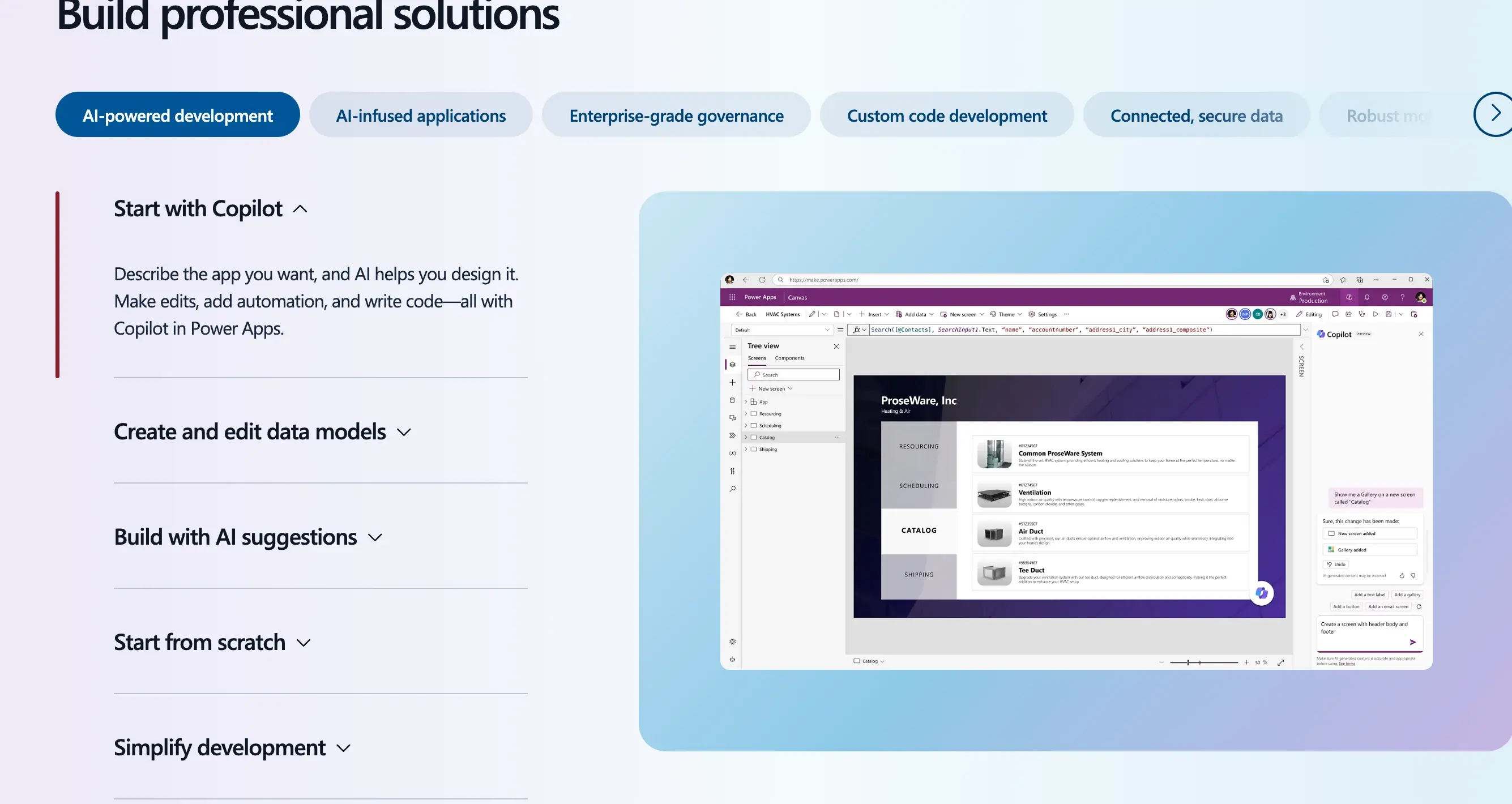
Task: Select the AI-powered development tab
Action: pos(177,114)
